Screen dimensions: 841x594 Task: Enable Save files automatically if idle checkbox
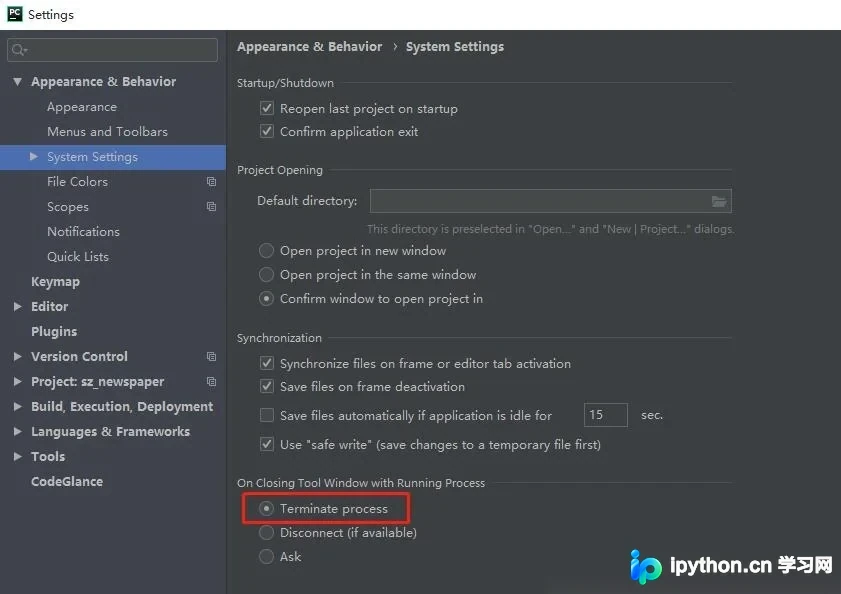[267, 415]
